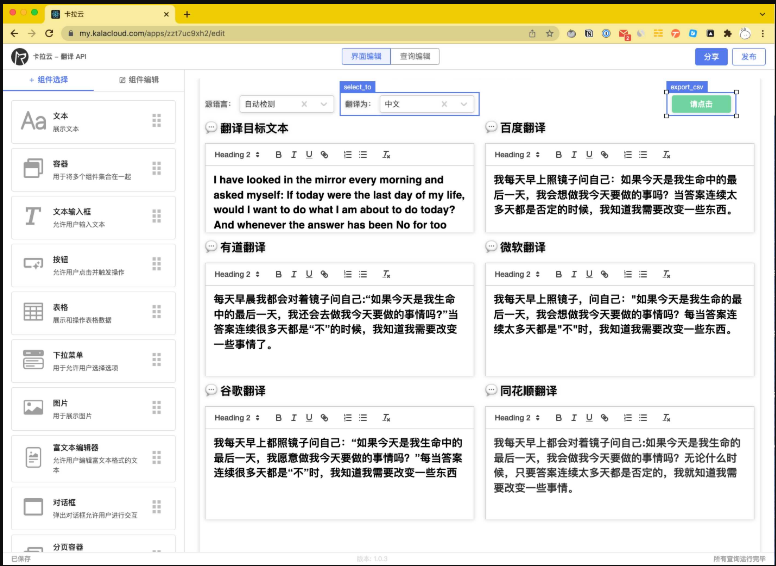Click italic icon in 谷歌翻译 editor

tap(293, 418)
